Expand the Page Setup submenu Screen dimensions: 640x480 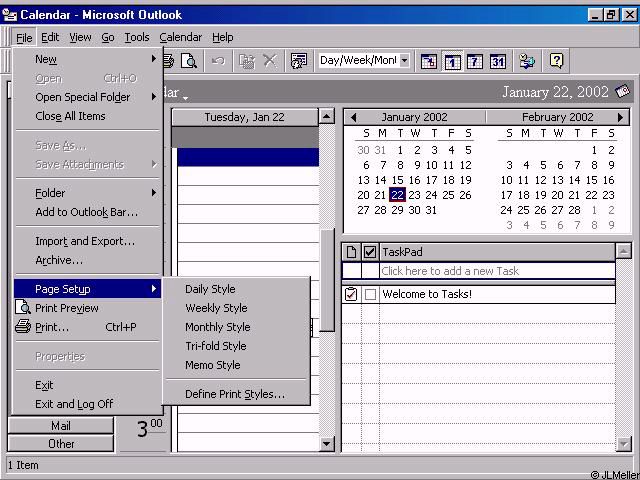click(x=87, y=289)
